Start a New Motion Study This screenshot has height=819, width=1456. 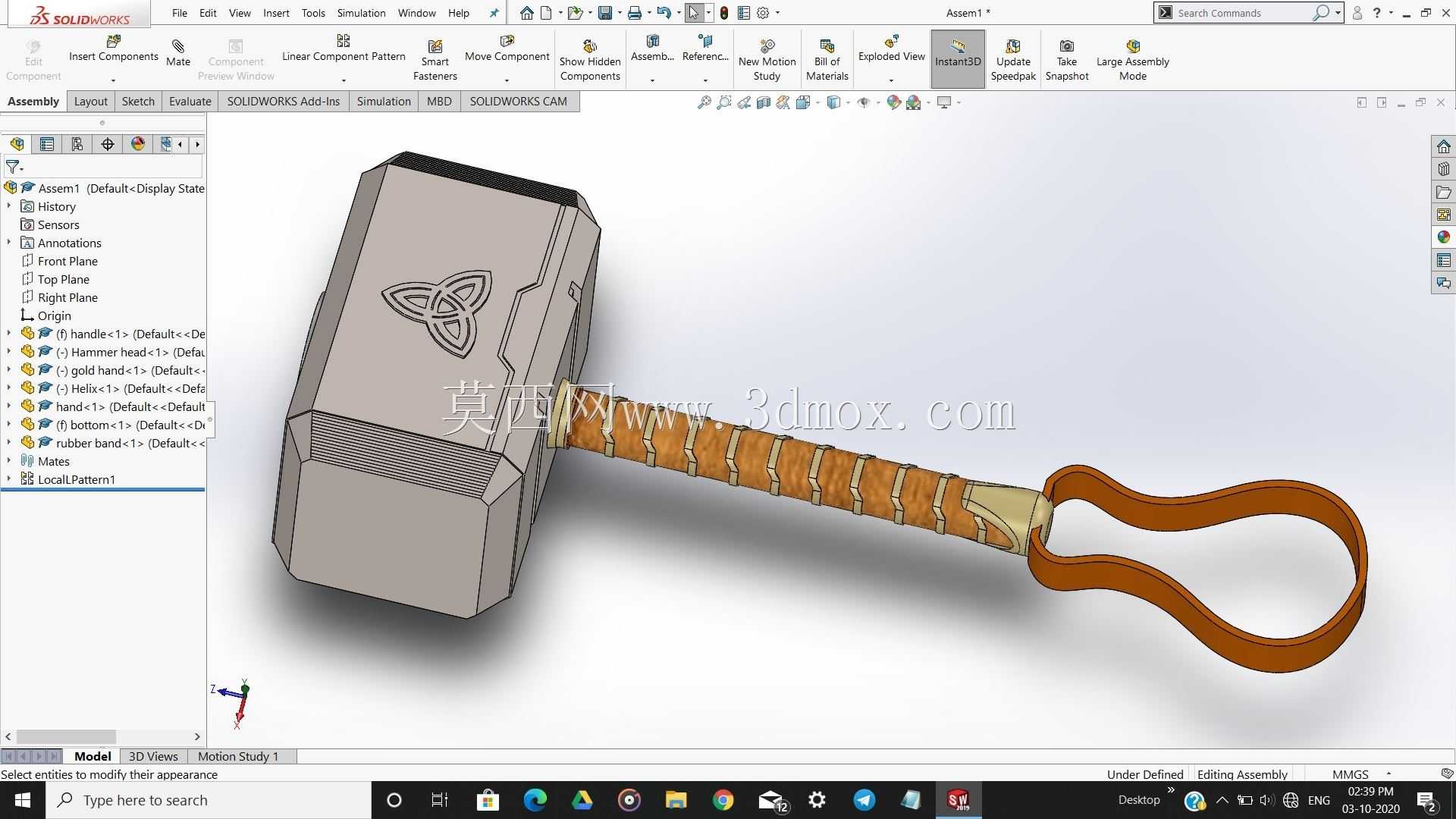[x=767, y=60]
